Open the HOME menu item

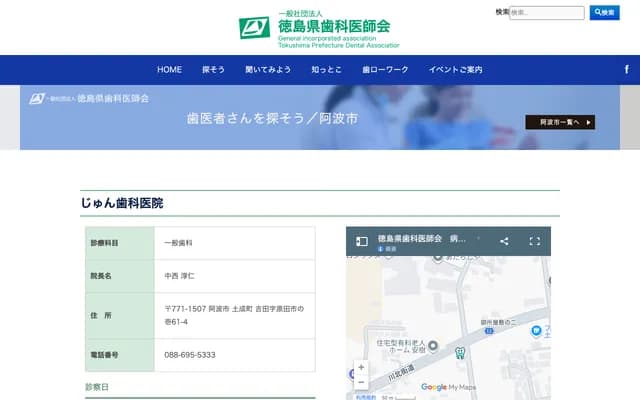tap(169, 70)
